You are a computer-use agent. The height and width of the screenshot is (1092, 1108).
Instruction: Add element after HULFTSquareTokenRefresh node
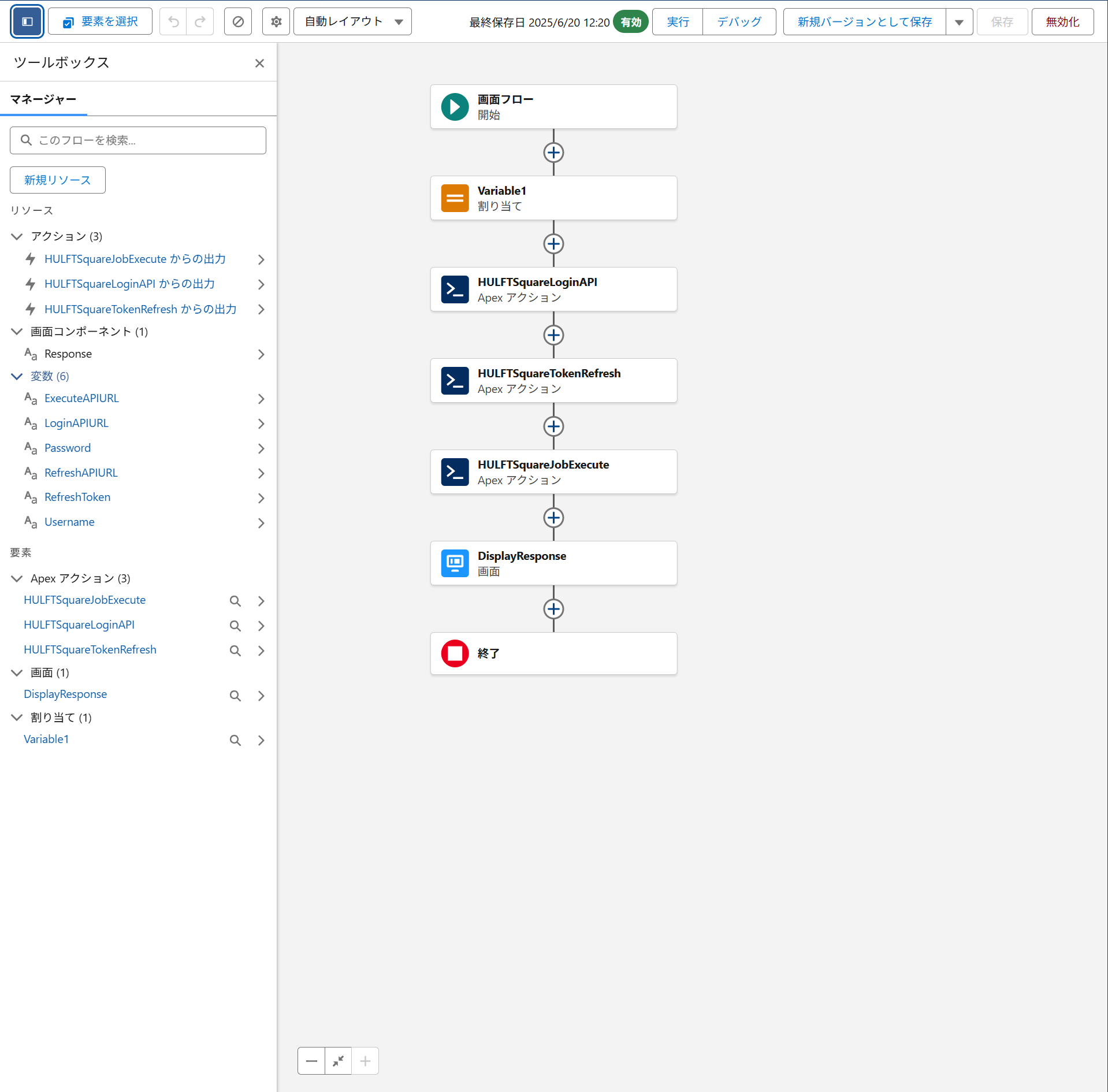(x=554, y=426)
